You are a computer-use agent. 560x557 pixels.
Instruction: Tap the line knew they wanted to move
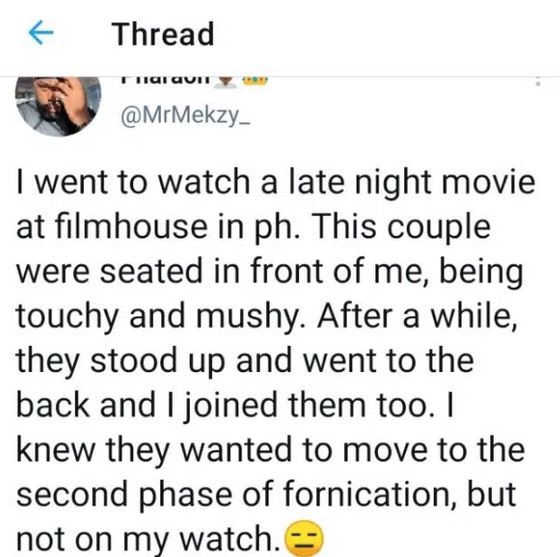[271, 450]
